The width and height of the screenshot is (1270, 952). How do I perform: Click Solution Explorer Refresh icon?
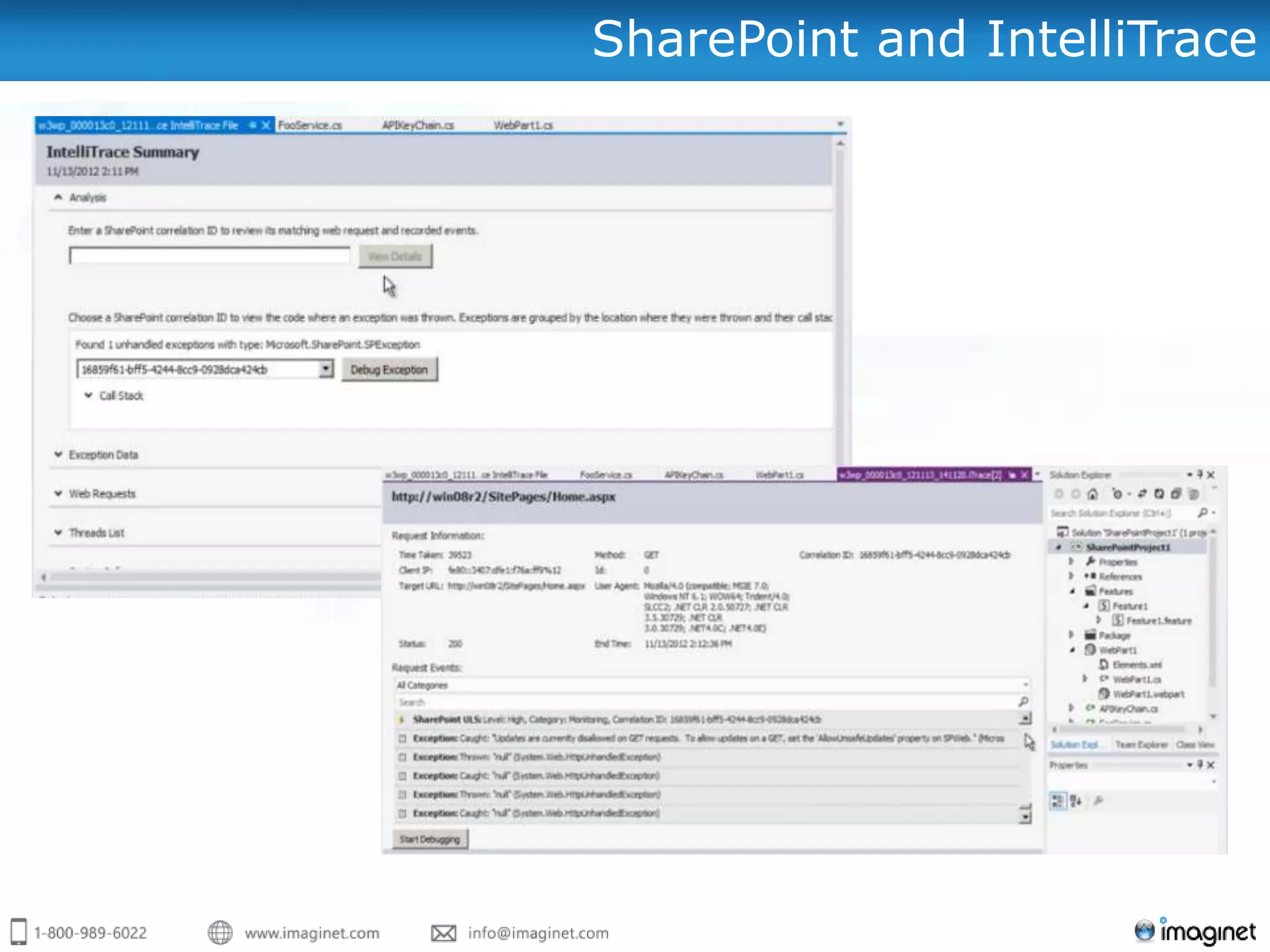click(1158, 494)
